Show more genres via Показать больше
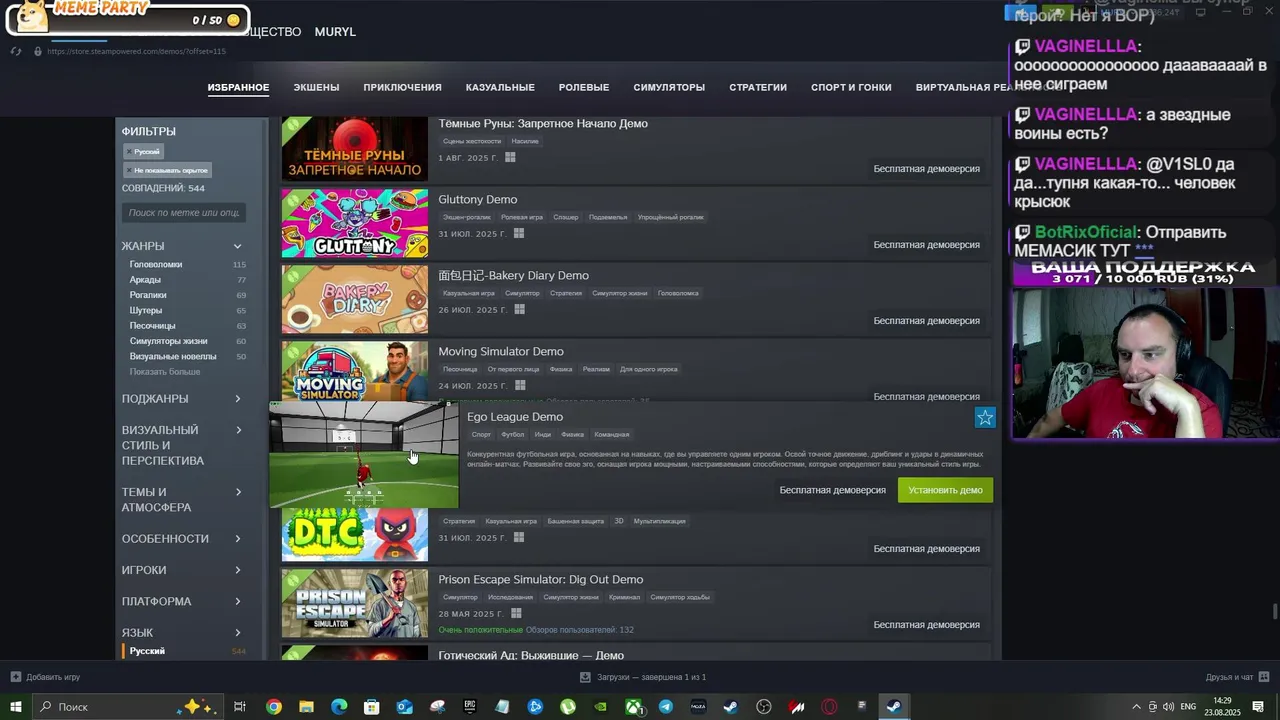 coord(165,372)
